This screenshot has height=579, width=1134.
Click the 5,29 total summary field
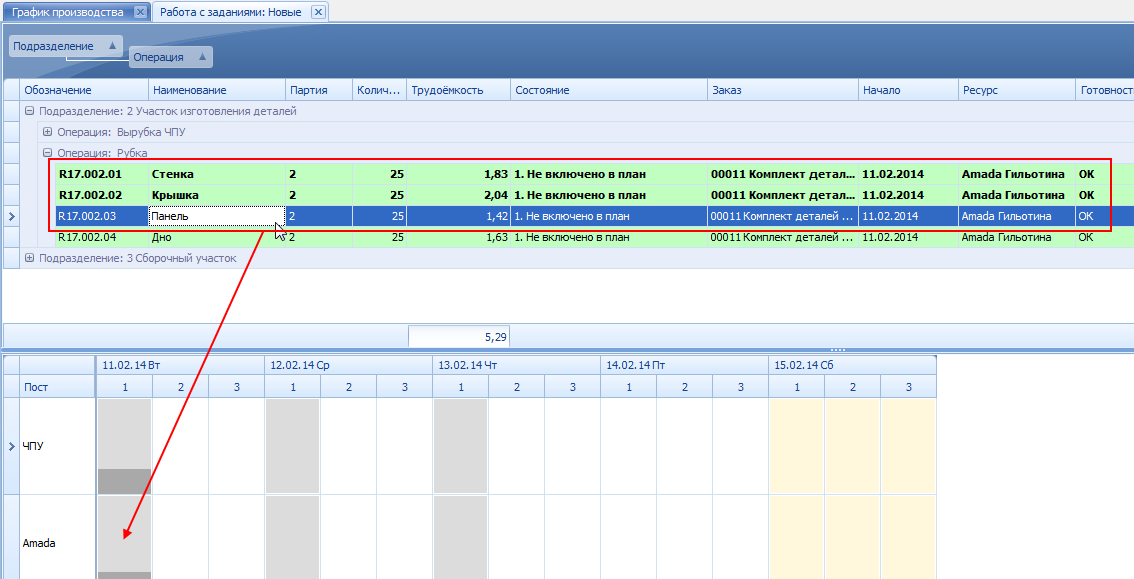coord(459,337)
